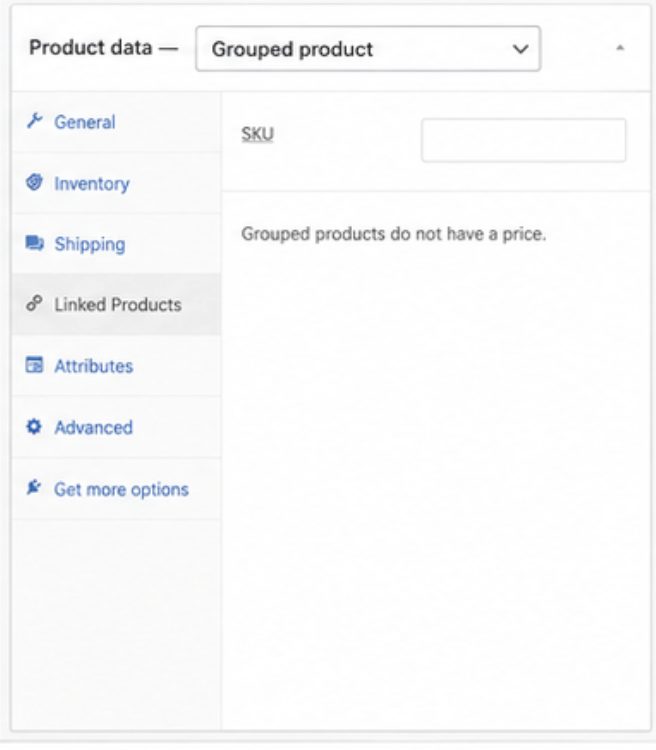Click the chevron arrow in product type selector
Image resolution: width=656 pixels, height=750 pixels.
coord(521,49)
